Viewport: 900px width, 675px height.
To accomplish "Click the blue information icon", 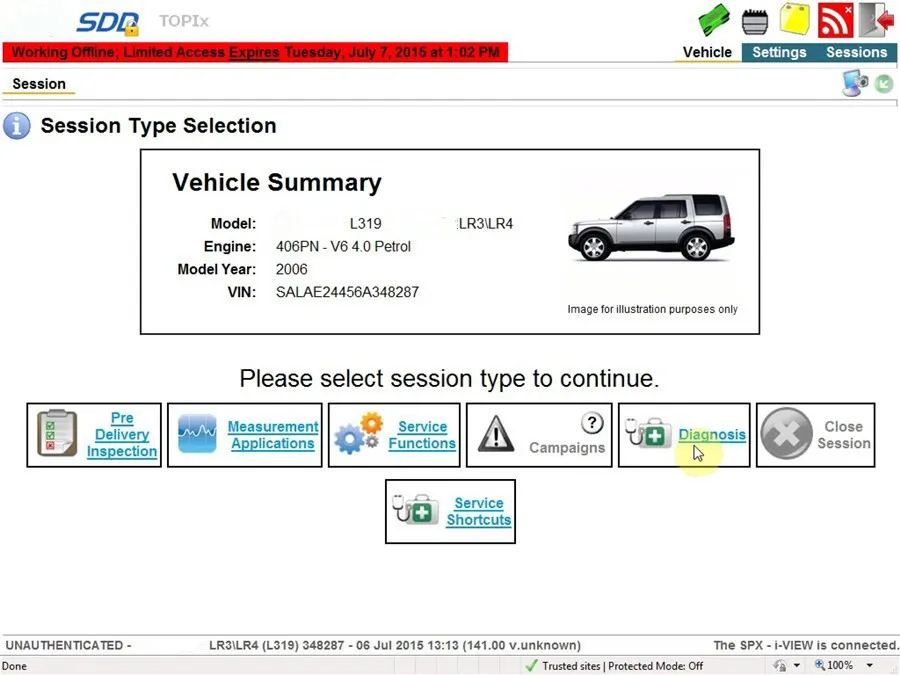I will coord(17,126).
